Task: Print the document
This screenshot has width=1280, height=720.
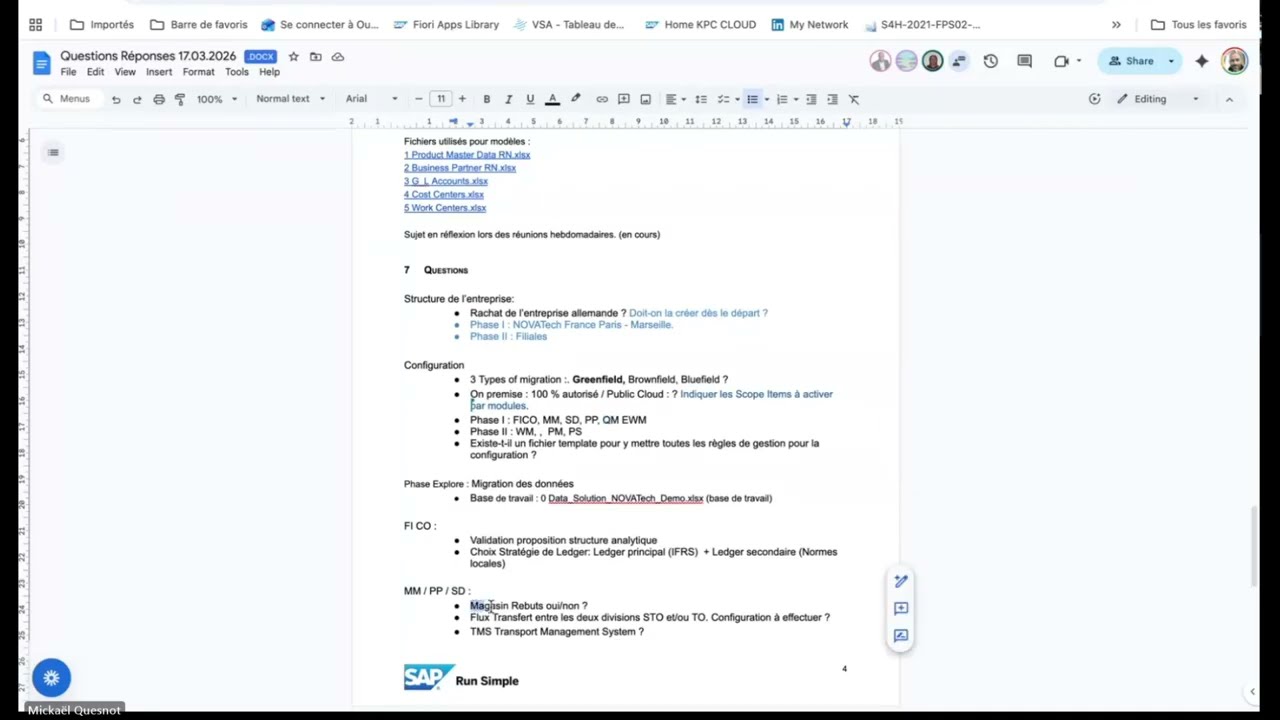Action: [158, 99]
